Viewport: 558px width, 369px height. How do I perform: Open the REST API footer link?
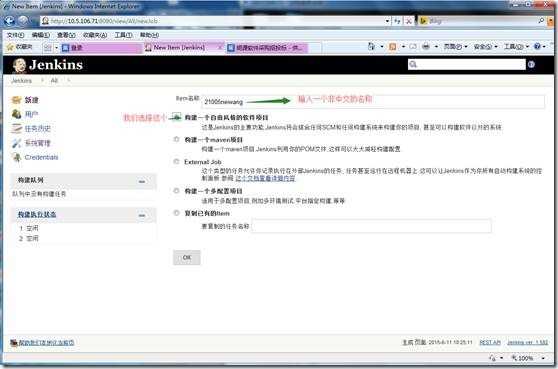point(490,342)
